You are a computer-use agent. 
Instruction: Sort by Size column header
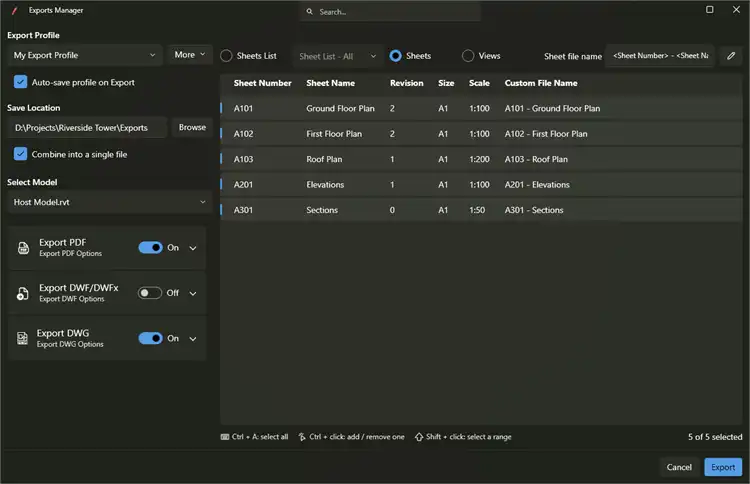pos(446,83)
